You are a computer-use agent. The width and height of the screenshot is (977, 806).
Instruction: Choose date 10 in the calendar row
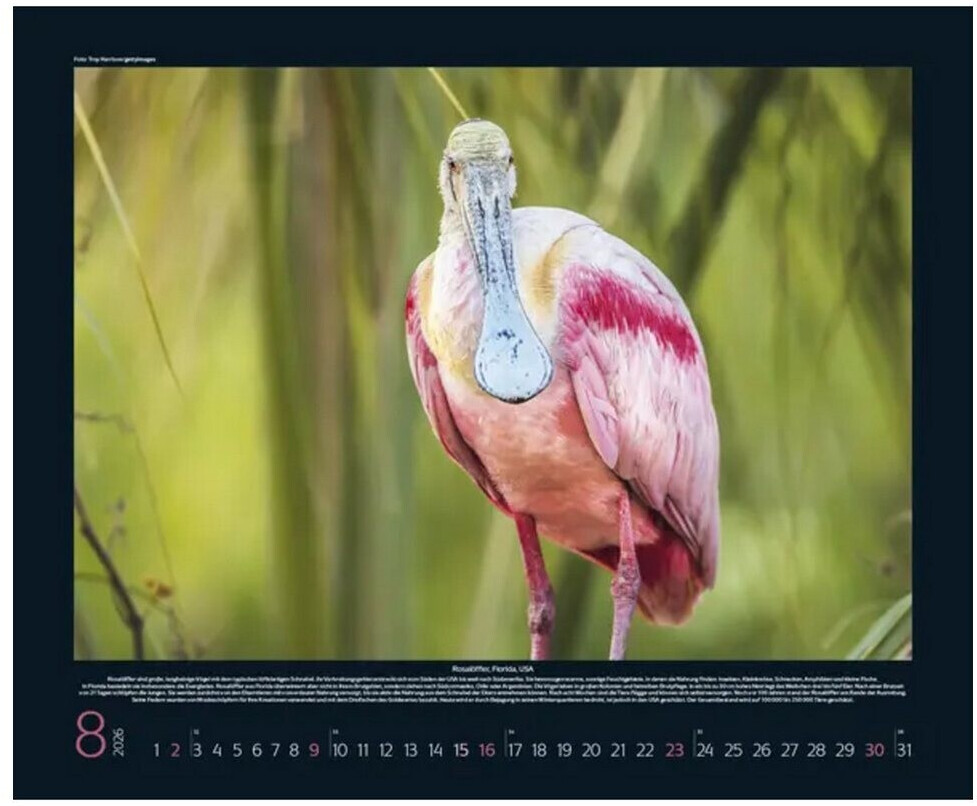[340, 750]
